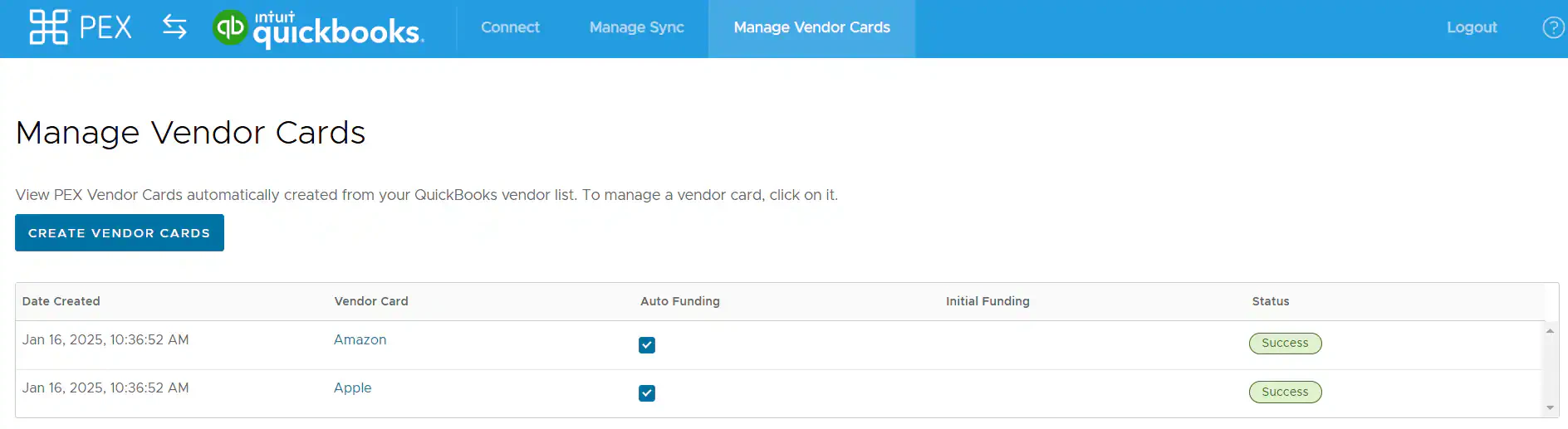Click the Vendor Card column header
This screenshot has width=1568, height=429.
pyautogui.click(x=371, y=301)
